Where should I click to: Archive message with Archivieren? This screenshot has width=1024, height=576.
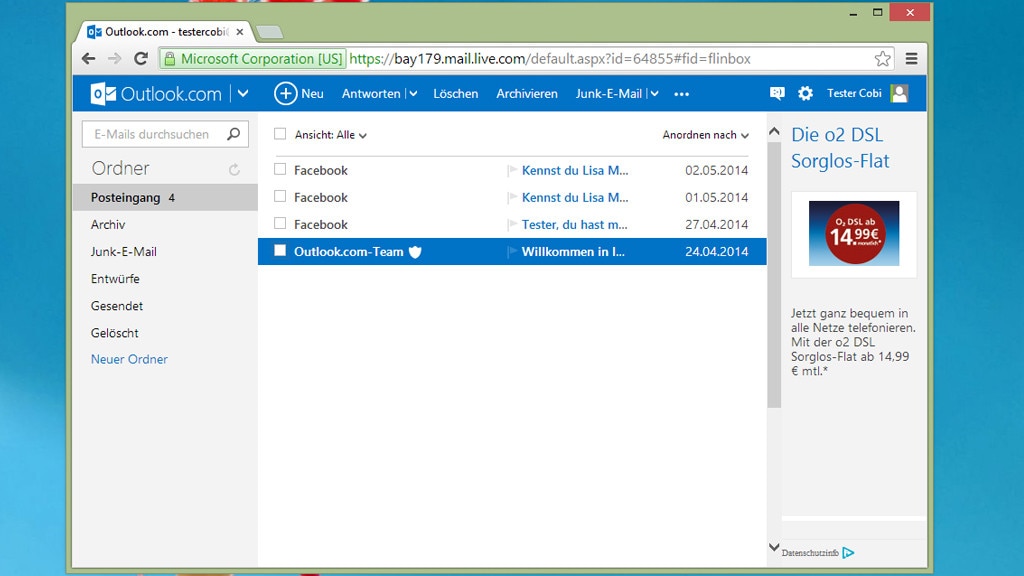tap(527, 93)
